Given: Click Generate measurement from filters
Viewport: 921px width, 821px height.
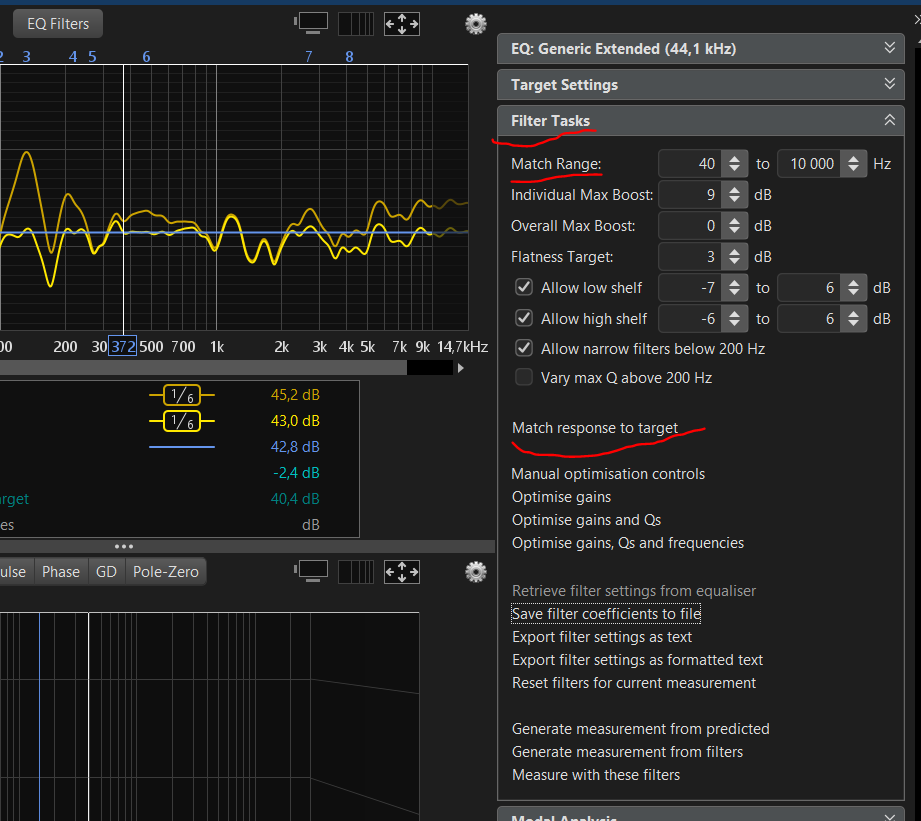Looking at the screenshot, I should tap(627, 752).
